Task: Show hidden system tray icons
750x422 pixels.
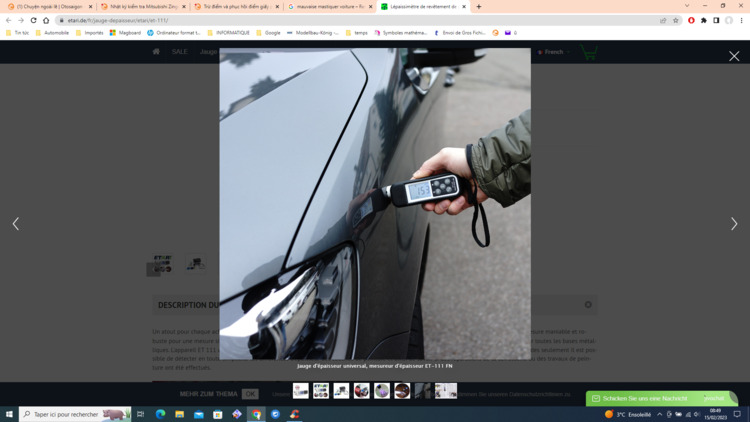Action: (660, 414)
